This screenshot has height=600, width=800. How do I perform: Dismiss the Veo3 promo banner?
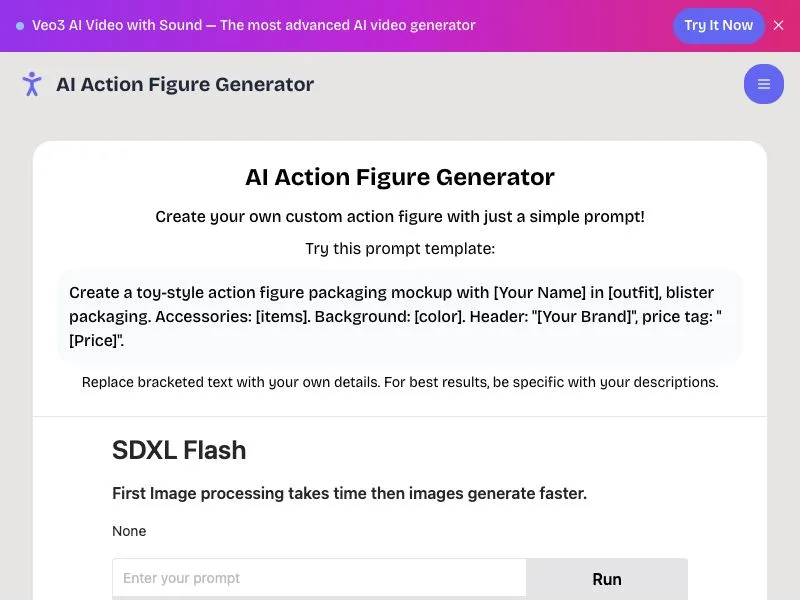coord(778,25)
